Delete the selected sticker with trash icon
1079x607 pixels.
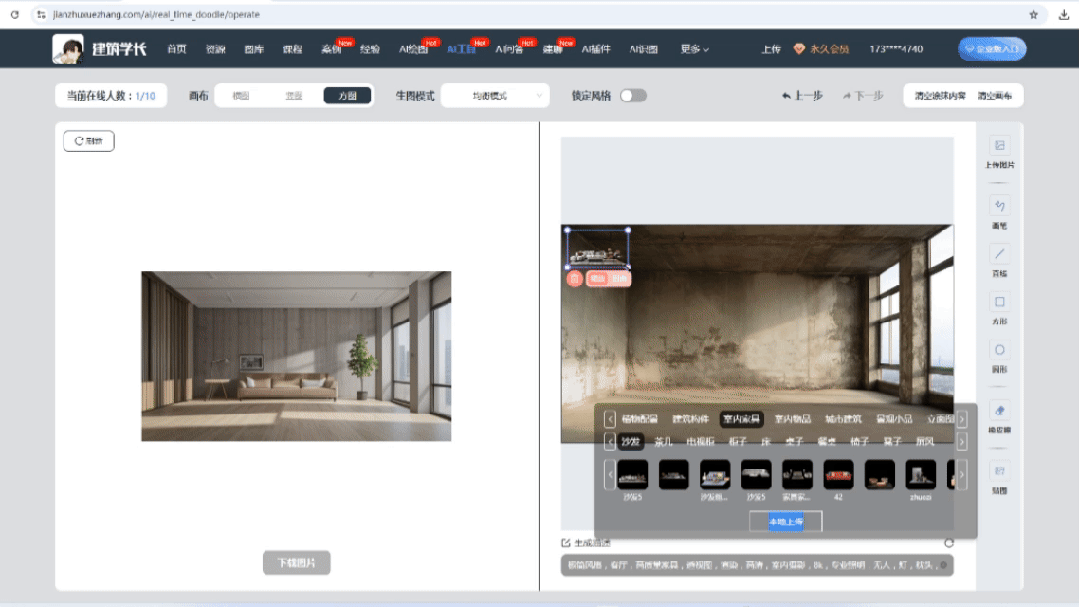coord(575,279)
